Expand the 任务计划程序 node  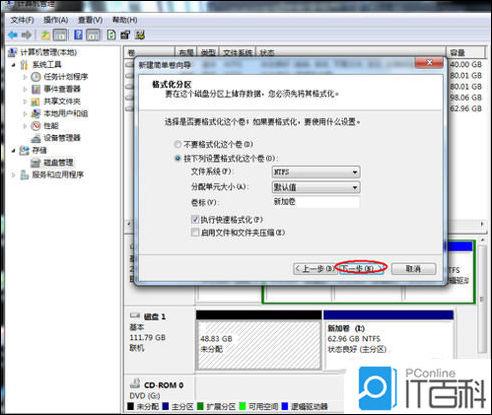point(25,77)
